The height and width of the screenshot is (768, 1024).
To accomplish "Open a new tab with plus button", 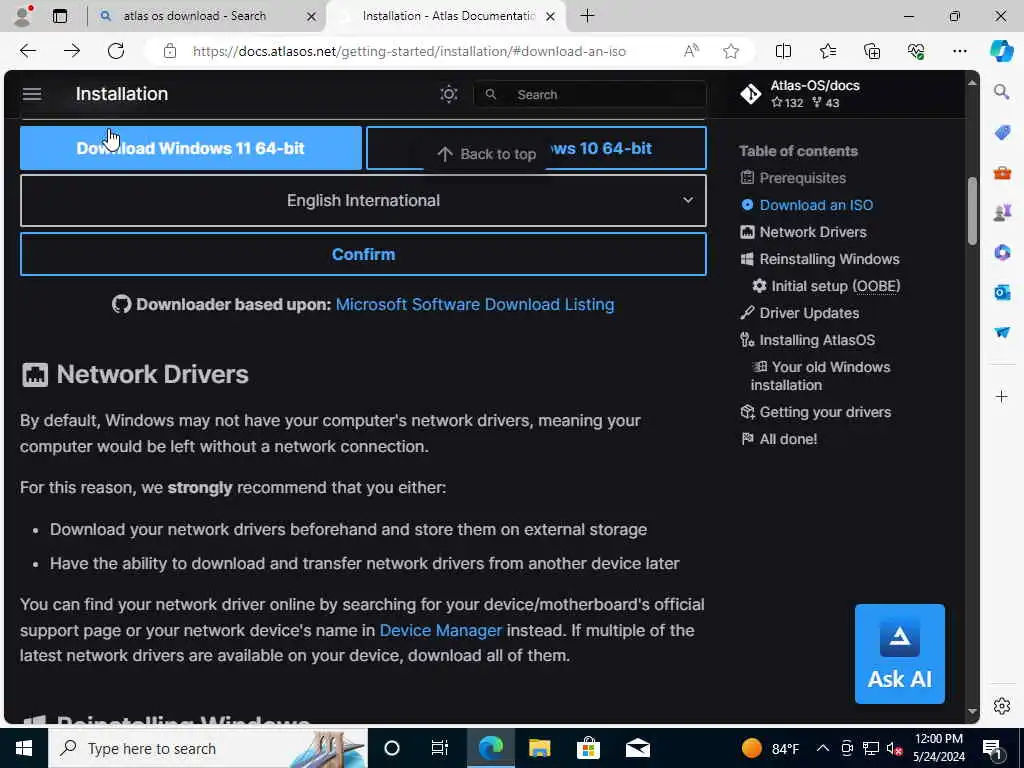I will click(587, 16).
